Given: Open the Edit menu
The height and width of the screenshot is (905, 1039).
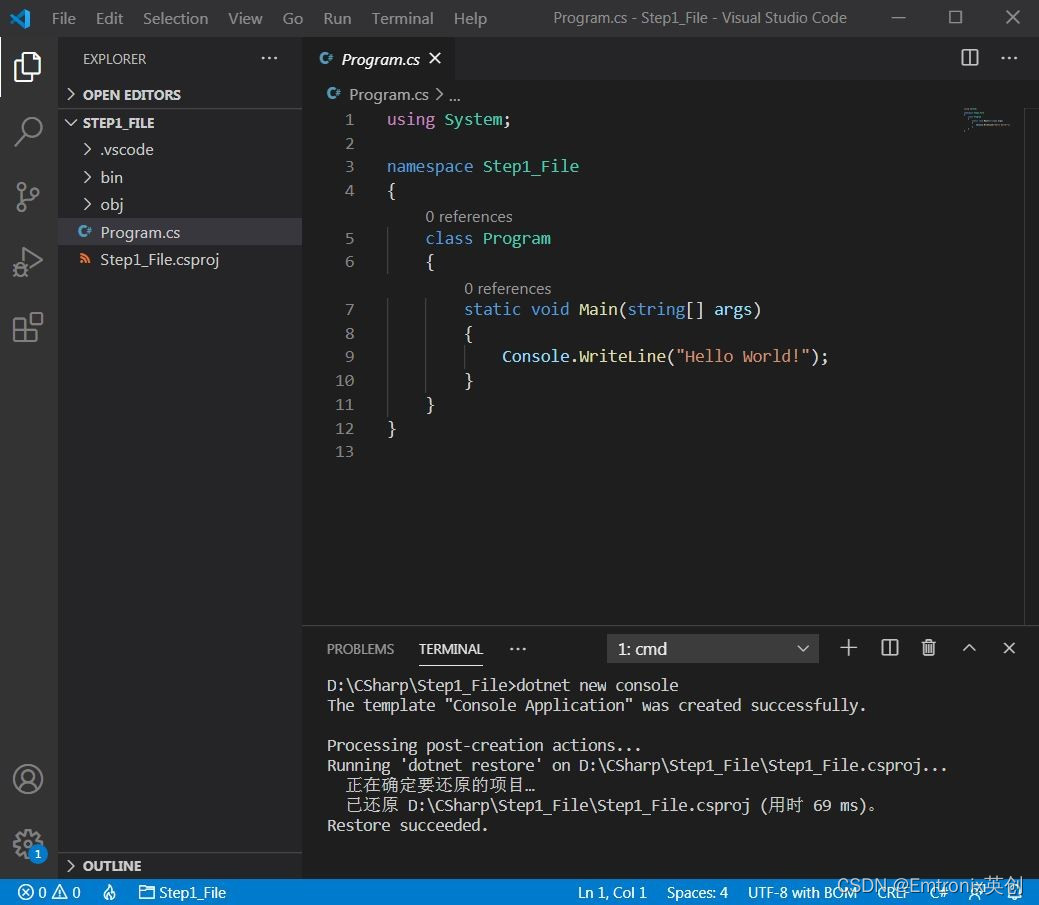Looking at the screenshot, I should [x=109, y=18].
